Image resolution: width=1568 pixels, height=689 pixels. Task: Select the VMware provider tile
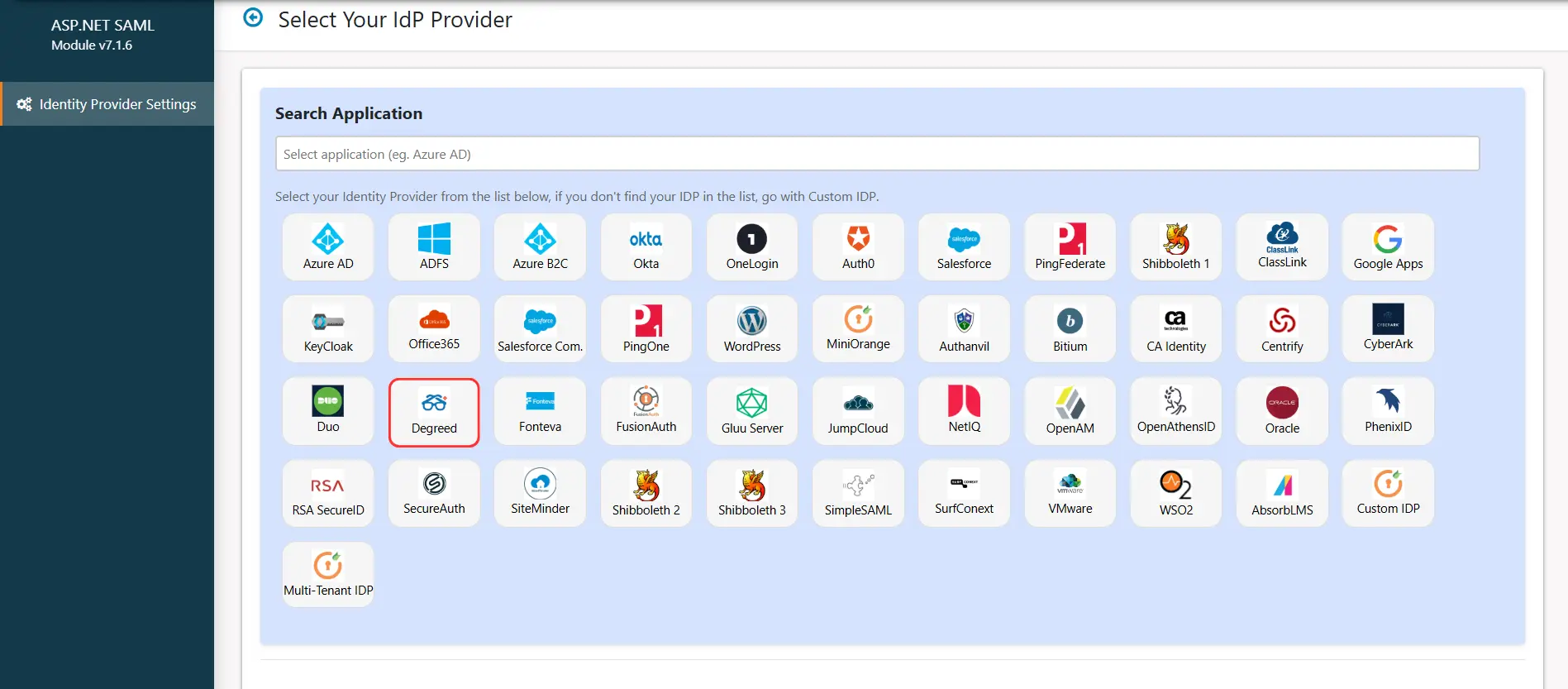(x=1070, y=493)
